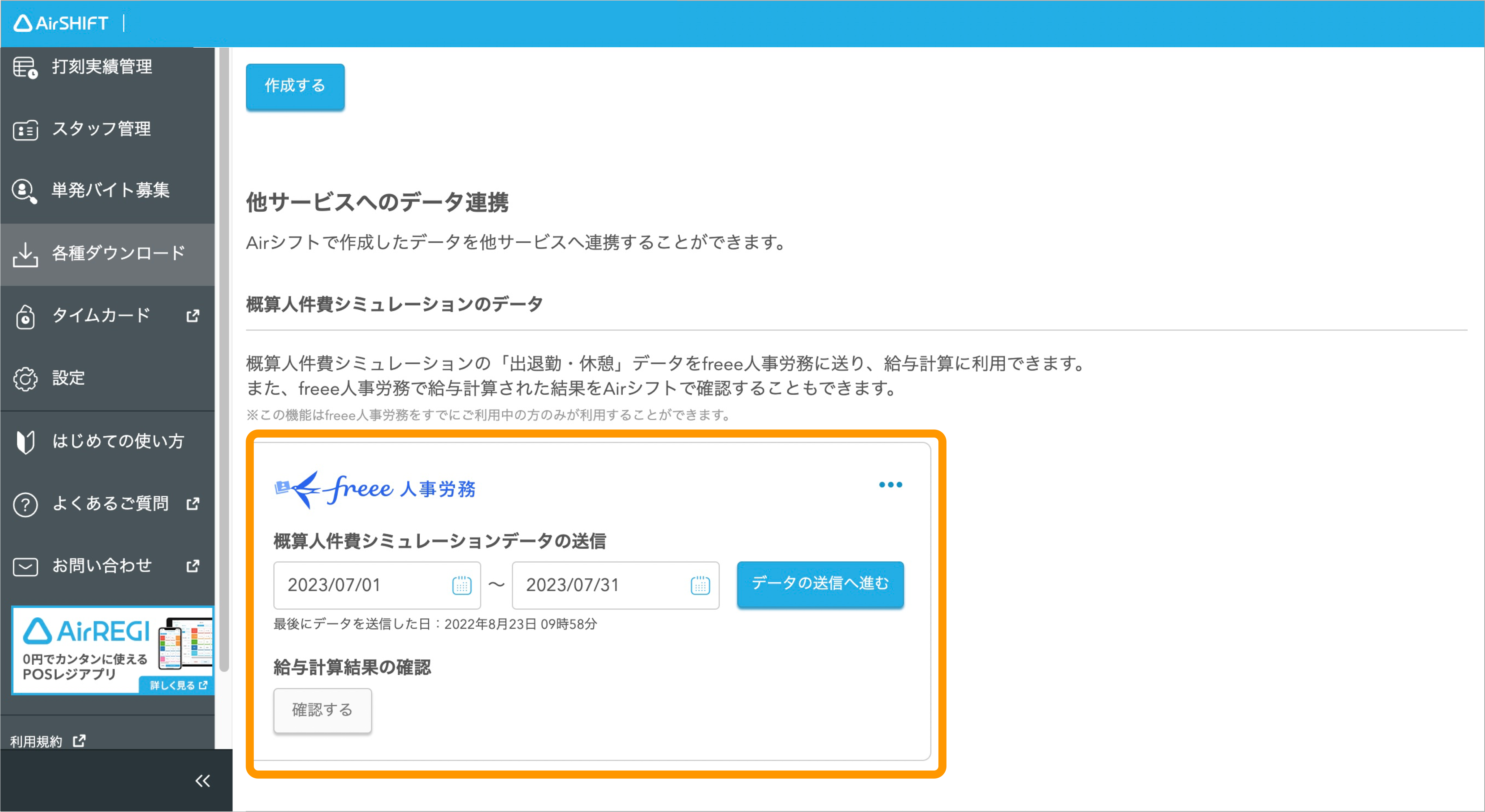This screenshot has width=1485, height=812.
Task: Click the 概算人件費シミュレーションのデータ subheading
Action: coord(395,304)
